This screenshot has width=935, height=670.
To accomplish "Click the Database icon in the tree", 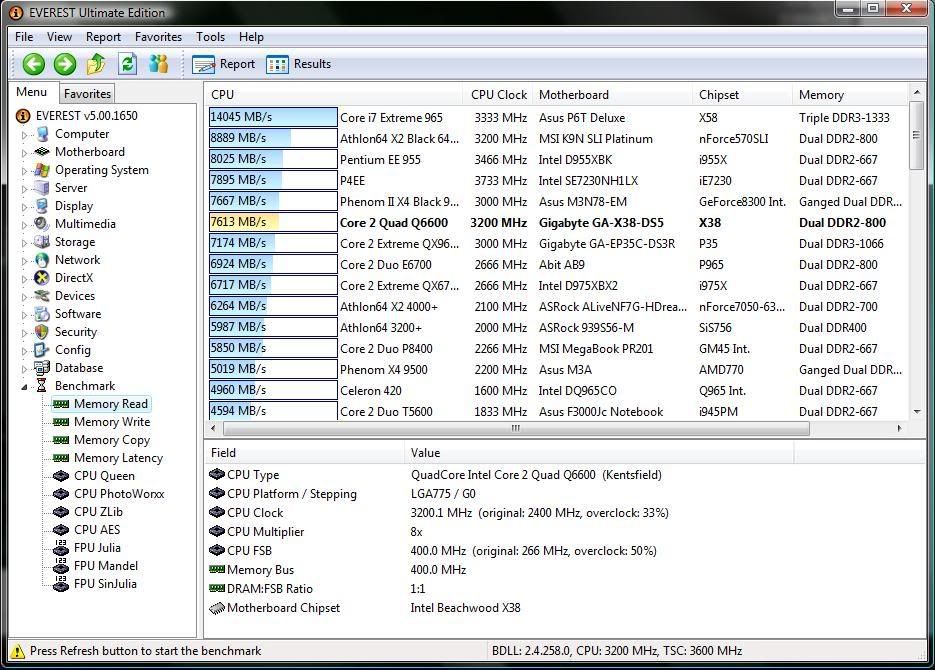I will (x=42, y=368).
